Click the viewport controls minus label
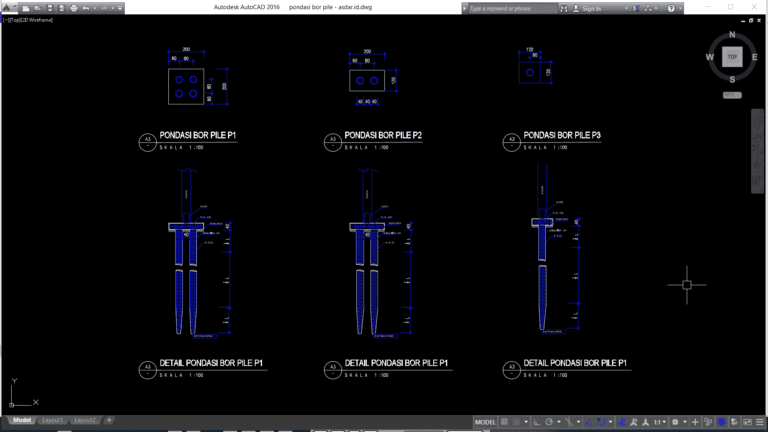768x432 pixels. click(x=5, y=20)
